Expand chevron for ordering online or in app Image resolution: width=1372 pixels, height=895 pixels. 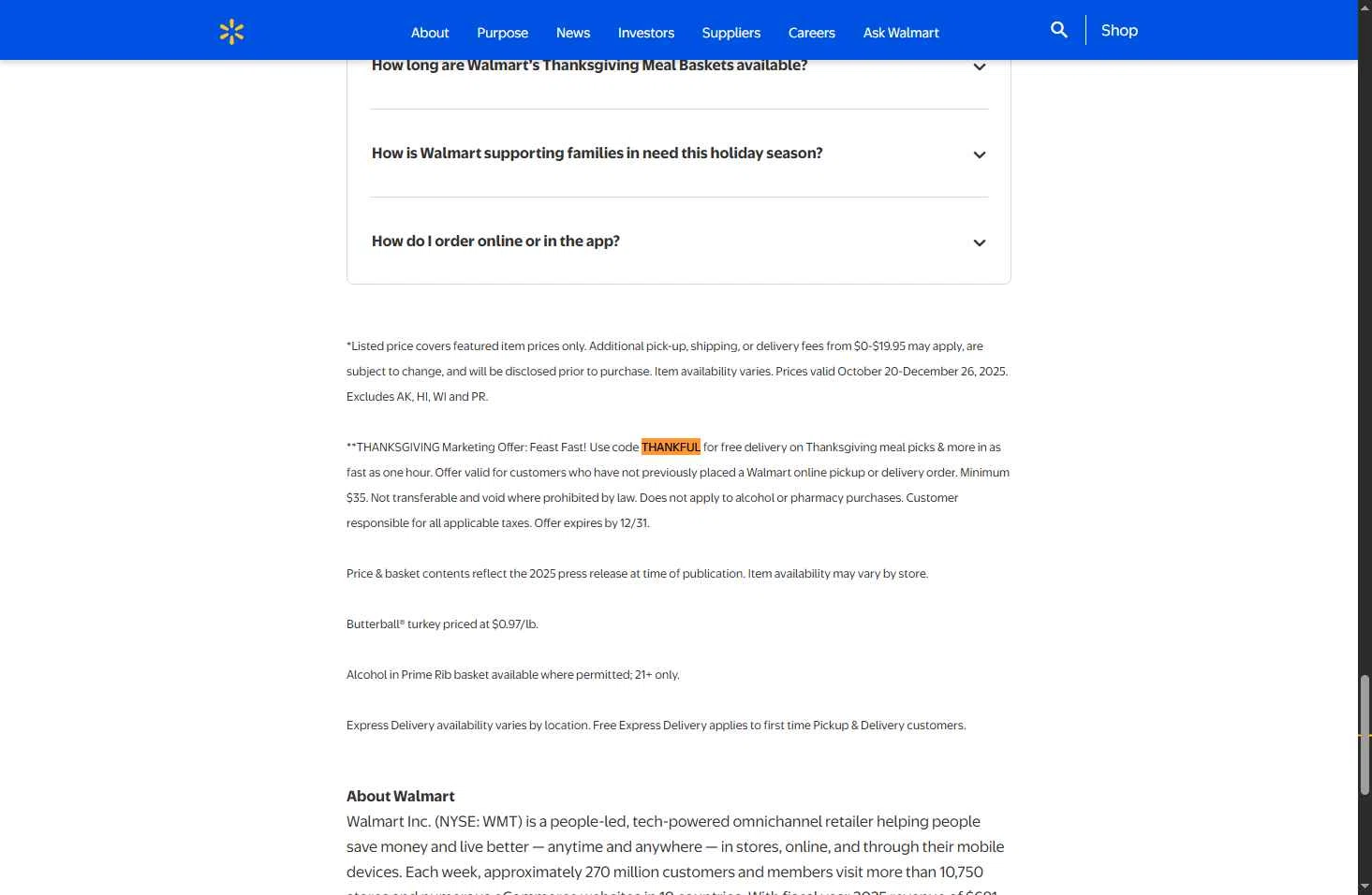[x=980, y=242]
